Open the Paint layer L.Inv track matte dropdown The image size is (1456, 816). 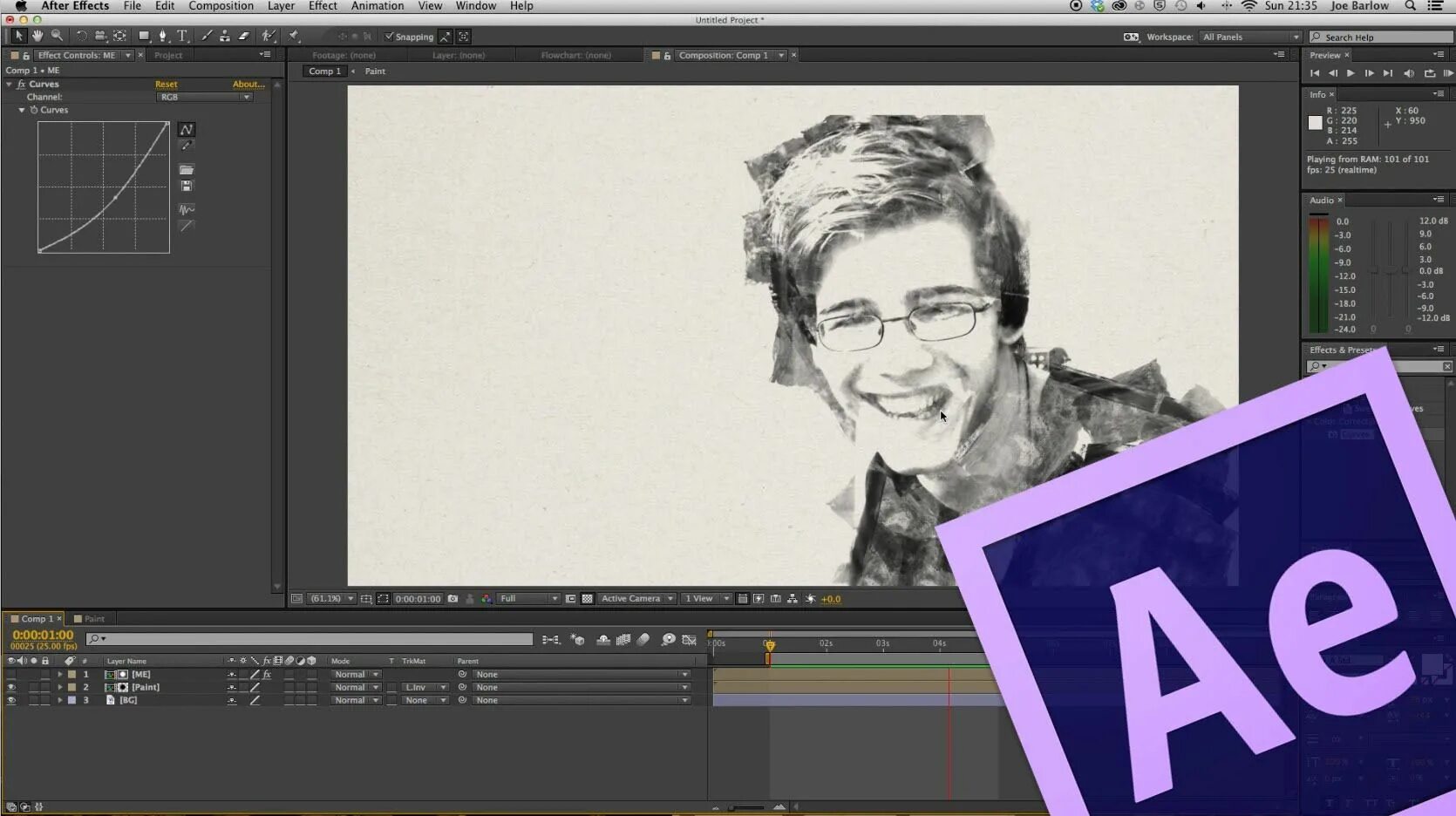(x=425, y=687)
